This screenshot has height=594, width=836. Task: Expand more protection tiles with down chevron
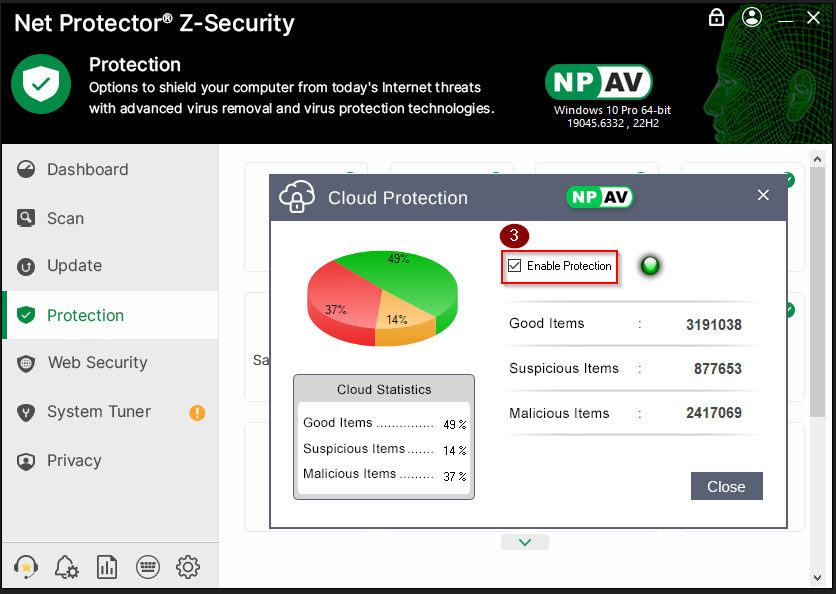click(525, 542)
